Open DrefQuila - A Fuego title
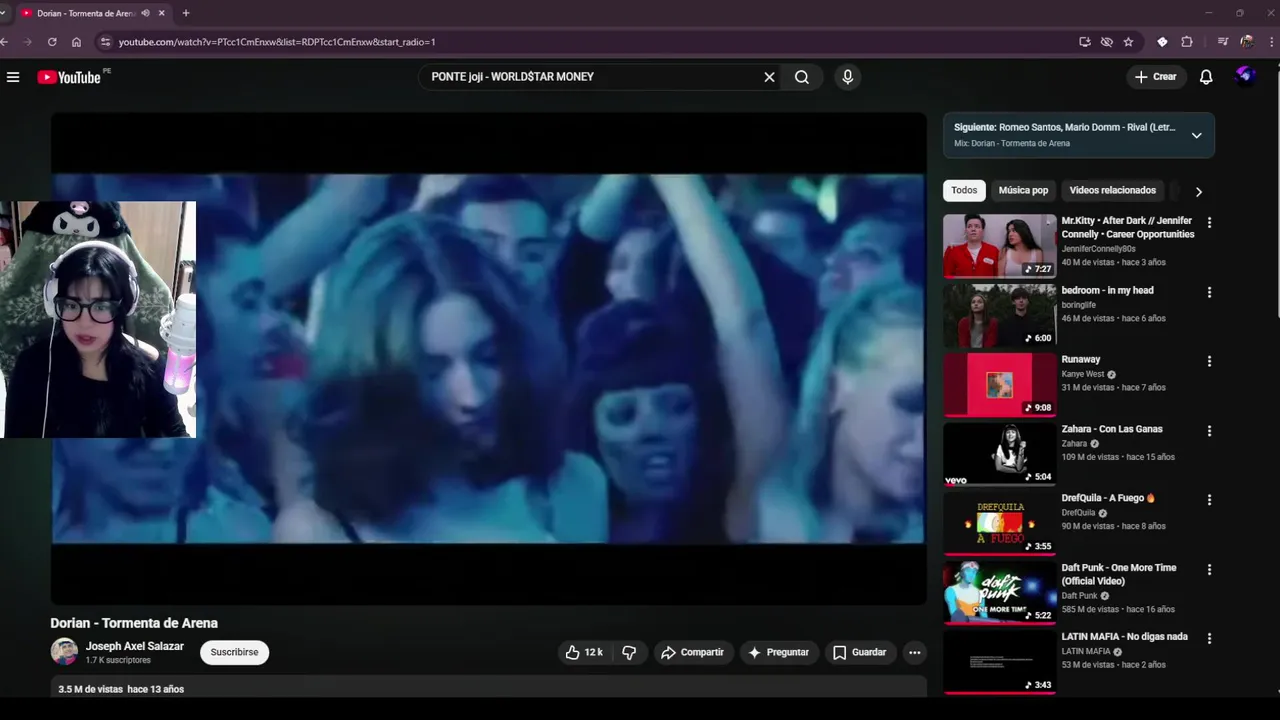The image size is (1280, 720). [x=1108, y=498]
